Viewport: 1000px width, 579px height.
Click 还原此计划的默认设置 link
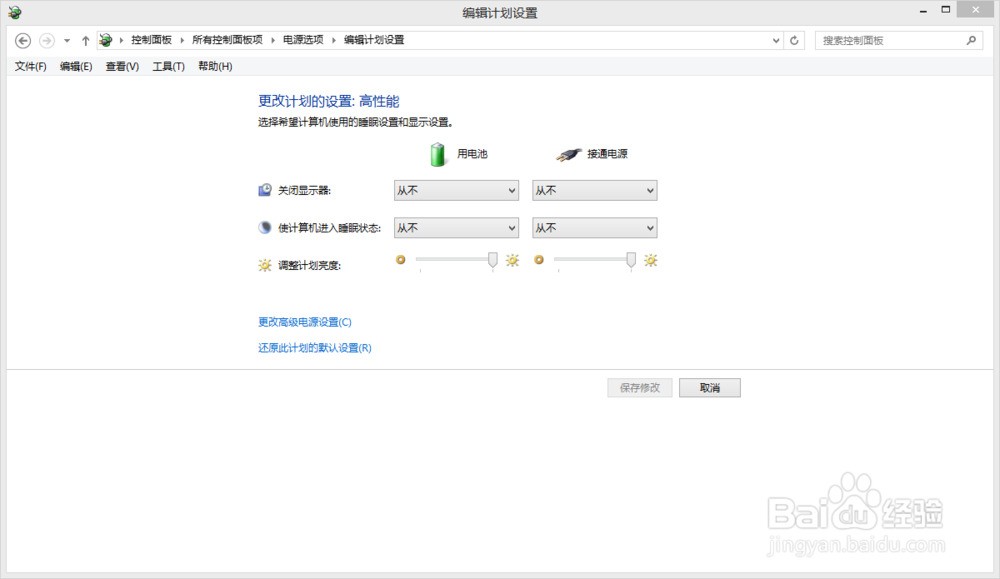tap(314, 348)
